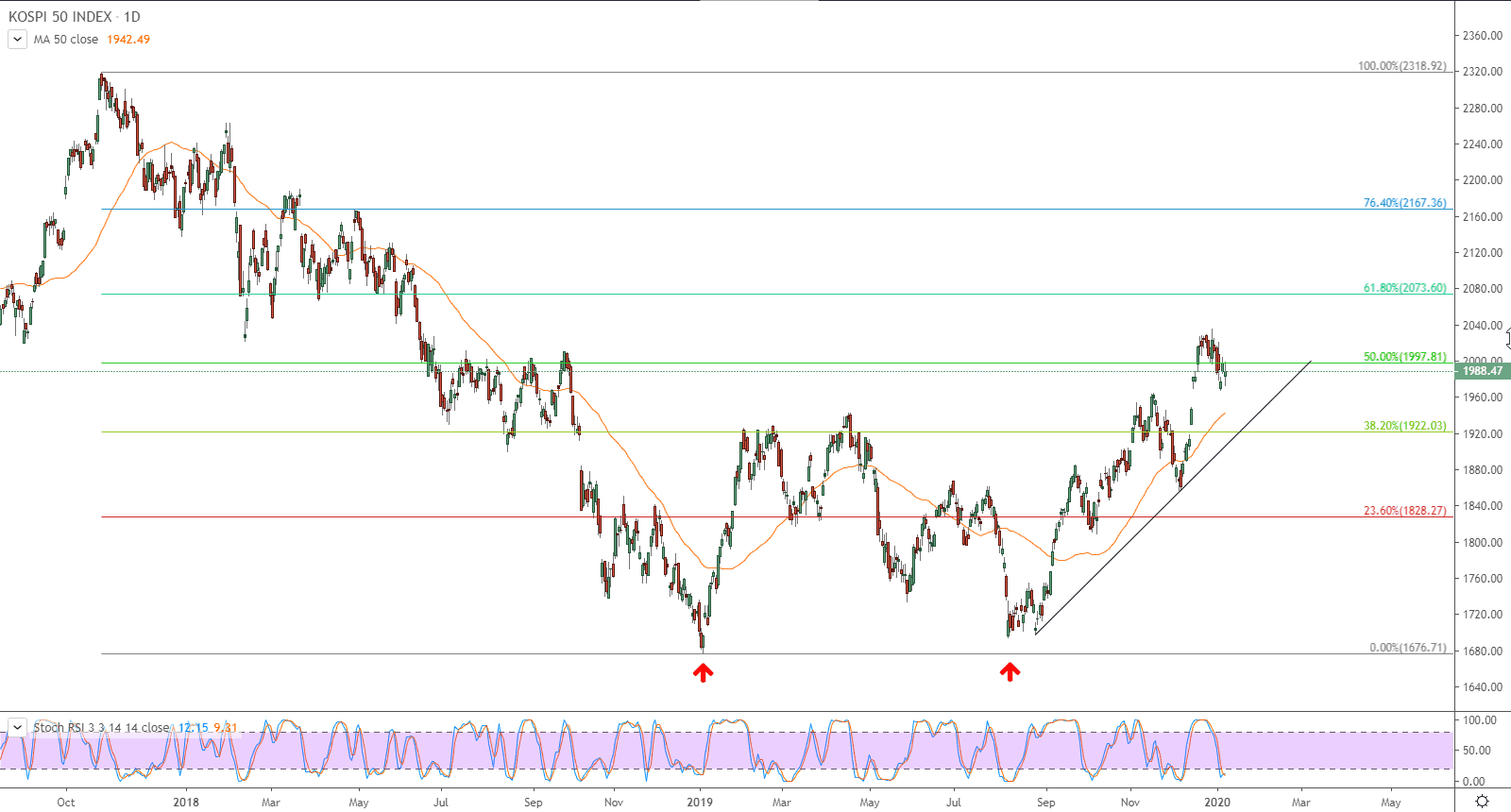Click the 2020 label on the time axis
The height and width of the screenshot is (812, 1511).
[1217, 803]
